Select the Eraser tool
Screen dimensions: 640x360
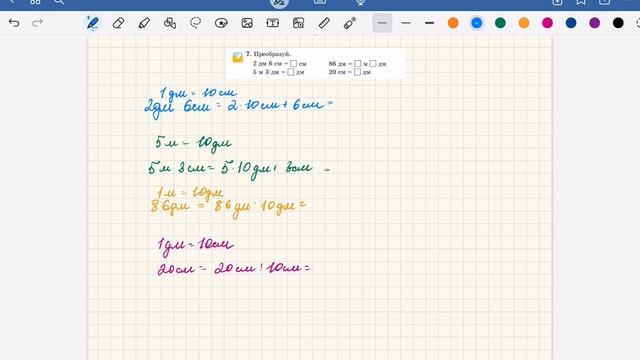118,23
